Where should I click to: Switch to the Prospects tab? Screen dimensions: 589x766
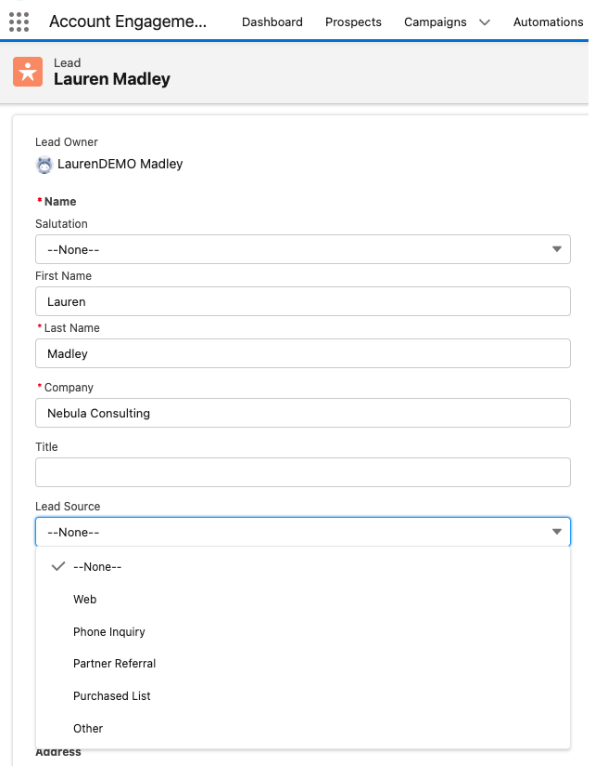353,22
